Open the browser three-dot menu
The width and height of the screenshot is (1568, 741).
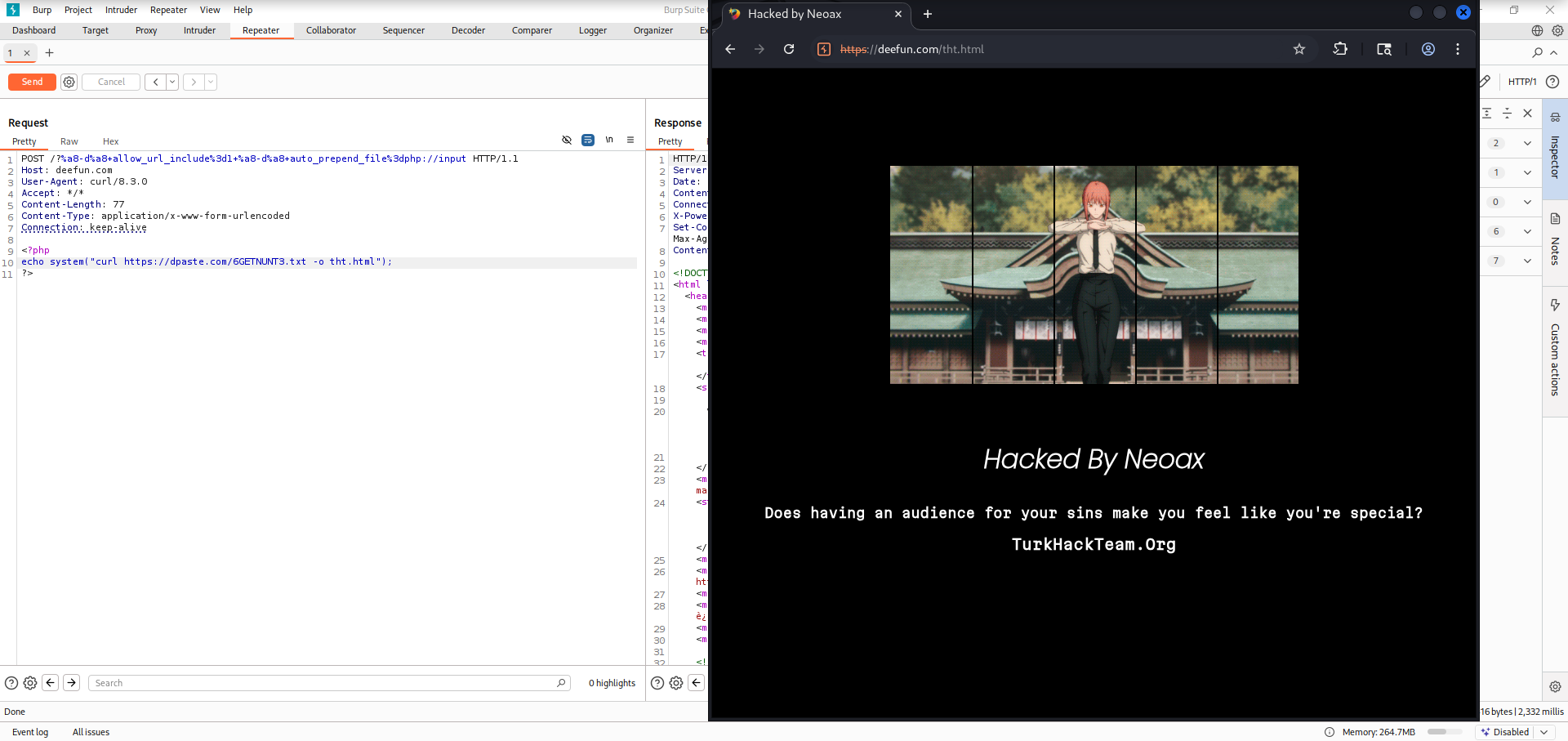click(x=1458, y=49)
